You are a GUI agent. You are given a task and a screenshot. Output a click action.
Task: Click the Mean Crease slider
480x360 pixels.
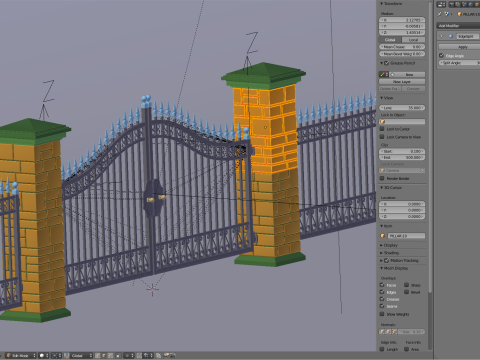pos(402,47)
